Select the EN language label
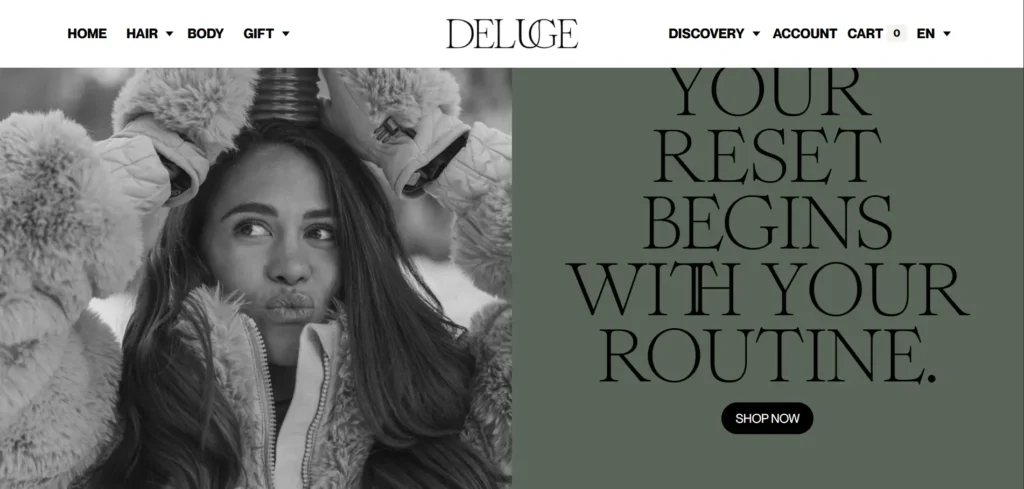1024x489 pixels. click(x=925, y=33)
